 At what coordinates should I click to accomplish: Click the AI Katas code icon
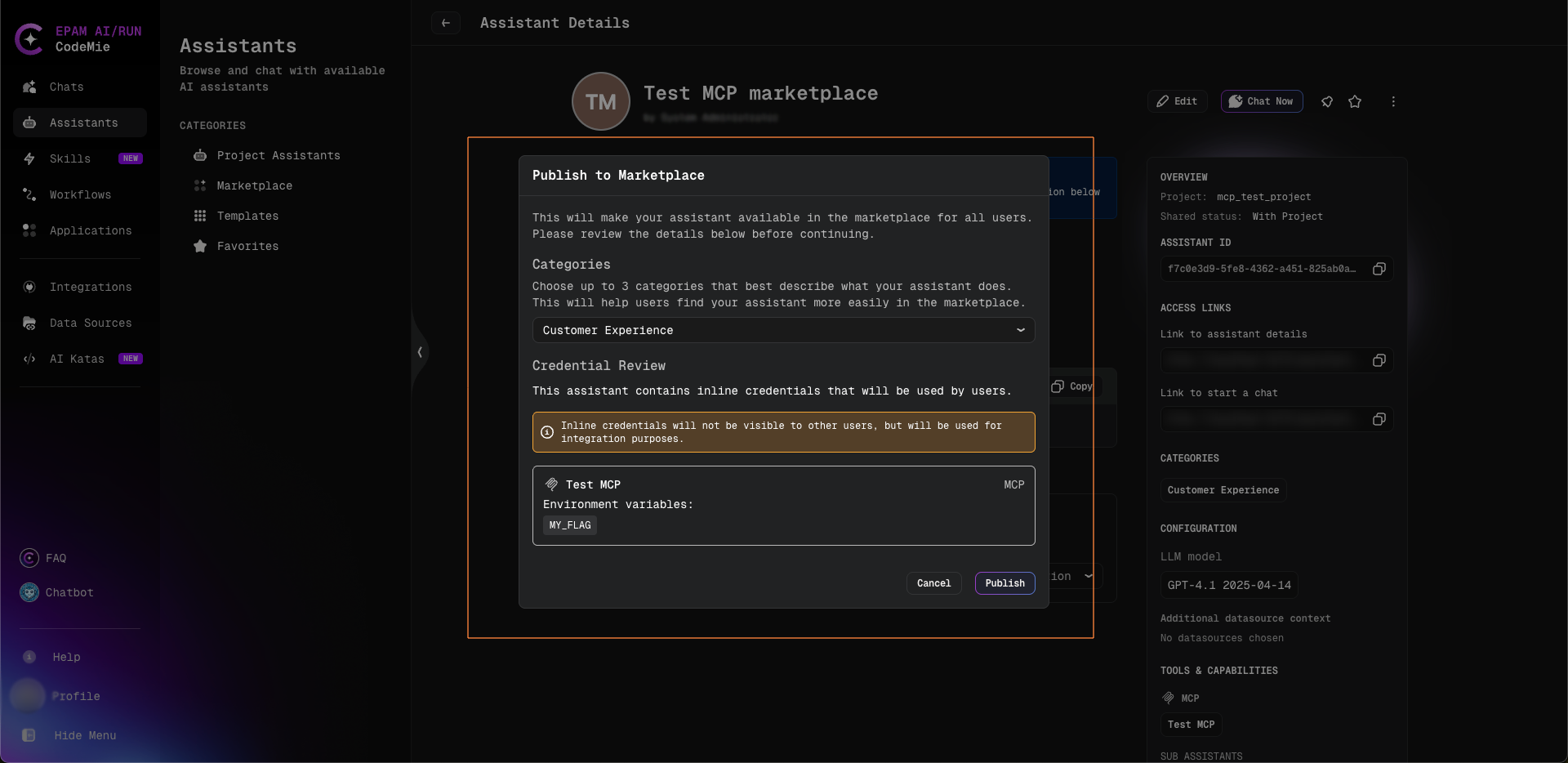(x=29, y=359)
